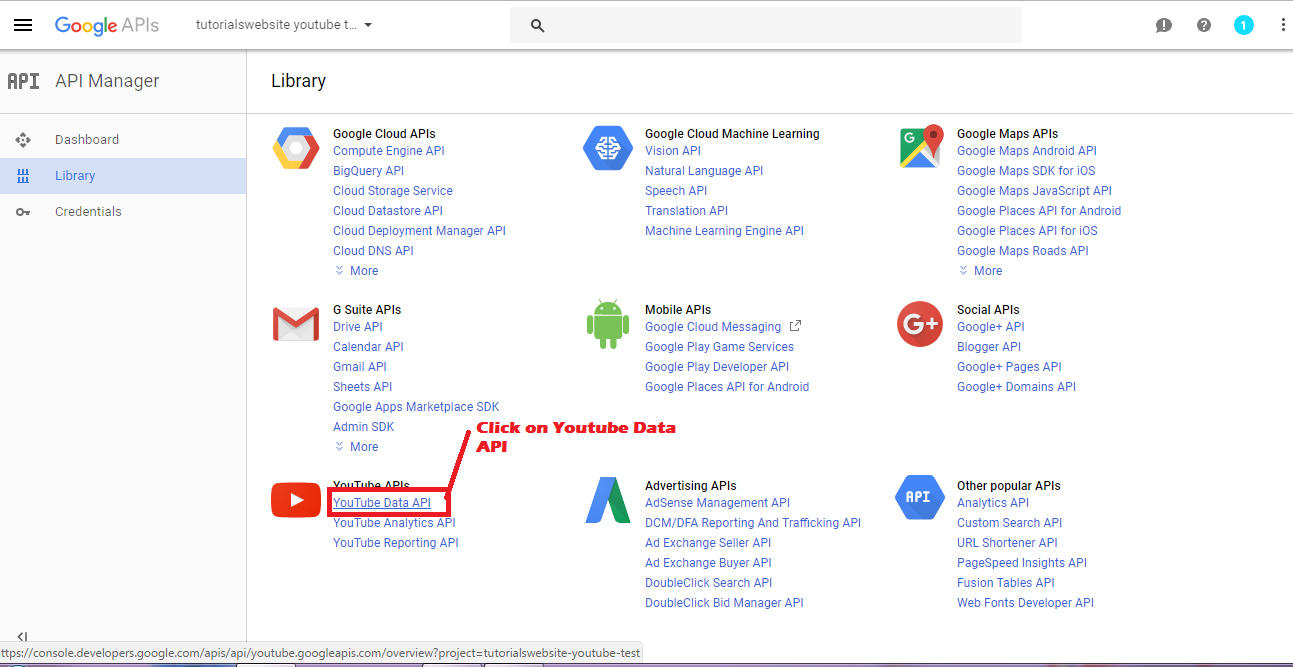Open the Translation API link

click(687, 211)
